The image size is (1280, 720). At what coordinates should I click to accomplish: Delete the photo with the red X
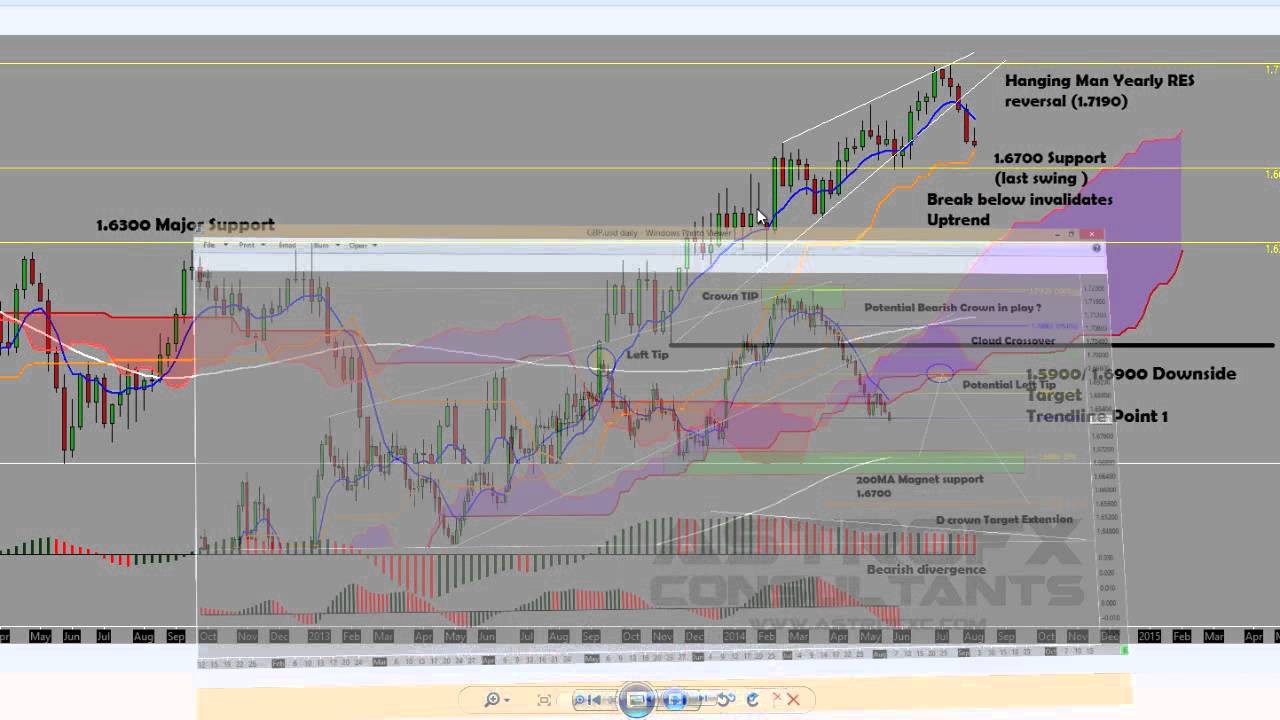[x=793, y=700]
